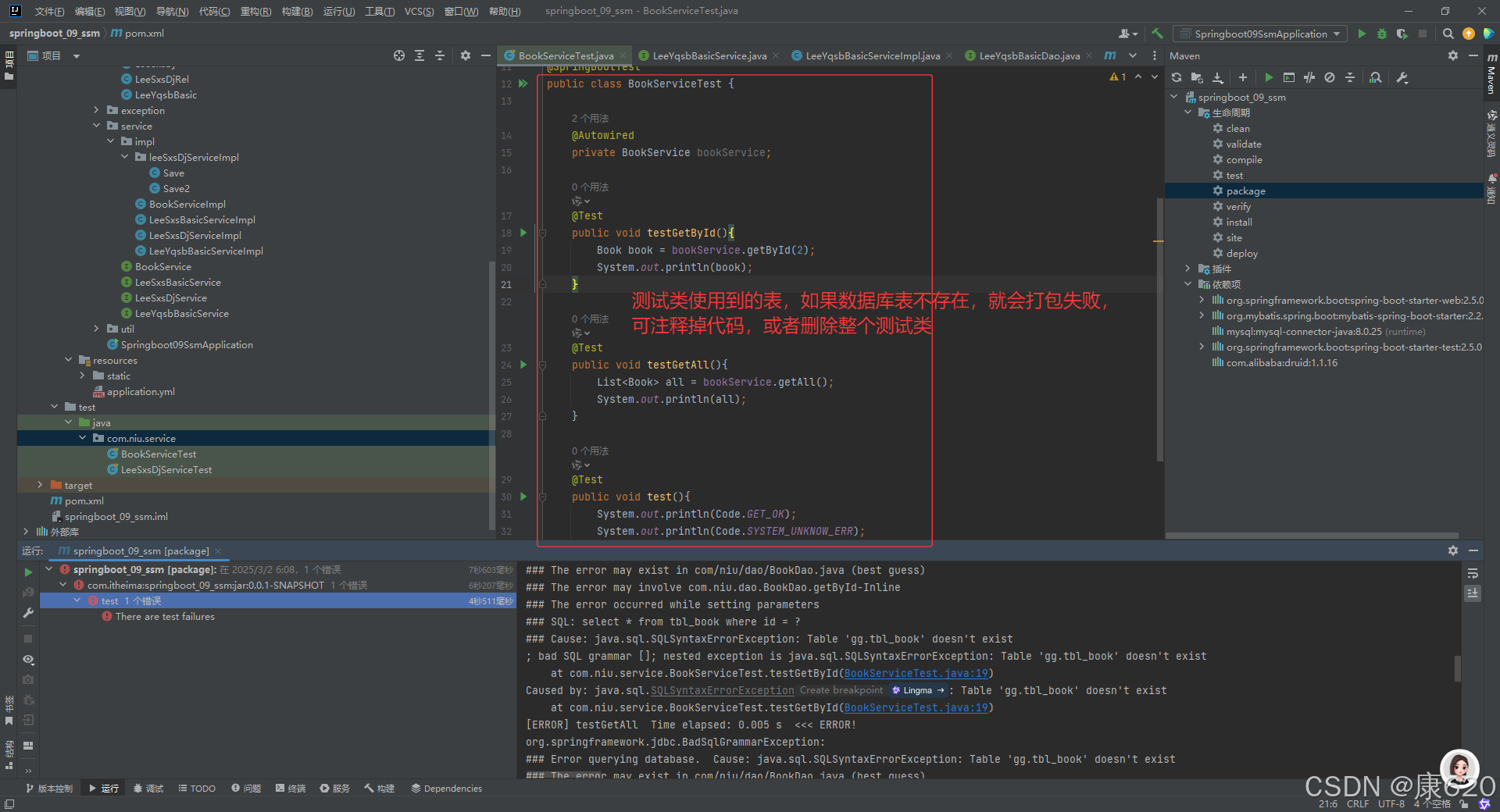Run with coverage using the shield icon
Screen dimensions: 1500x812
(x=1402, y=34)
